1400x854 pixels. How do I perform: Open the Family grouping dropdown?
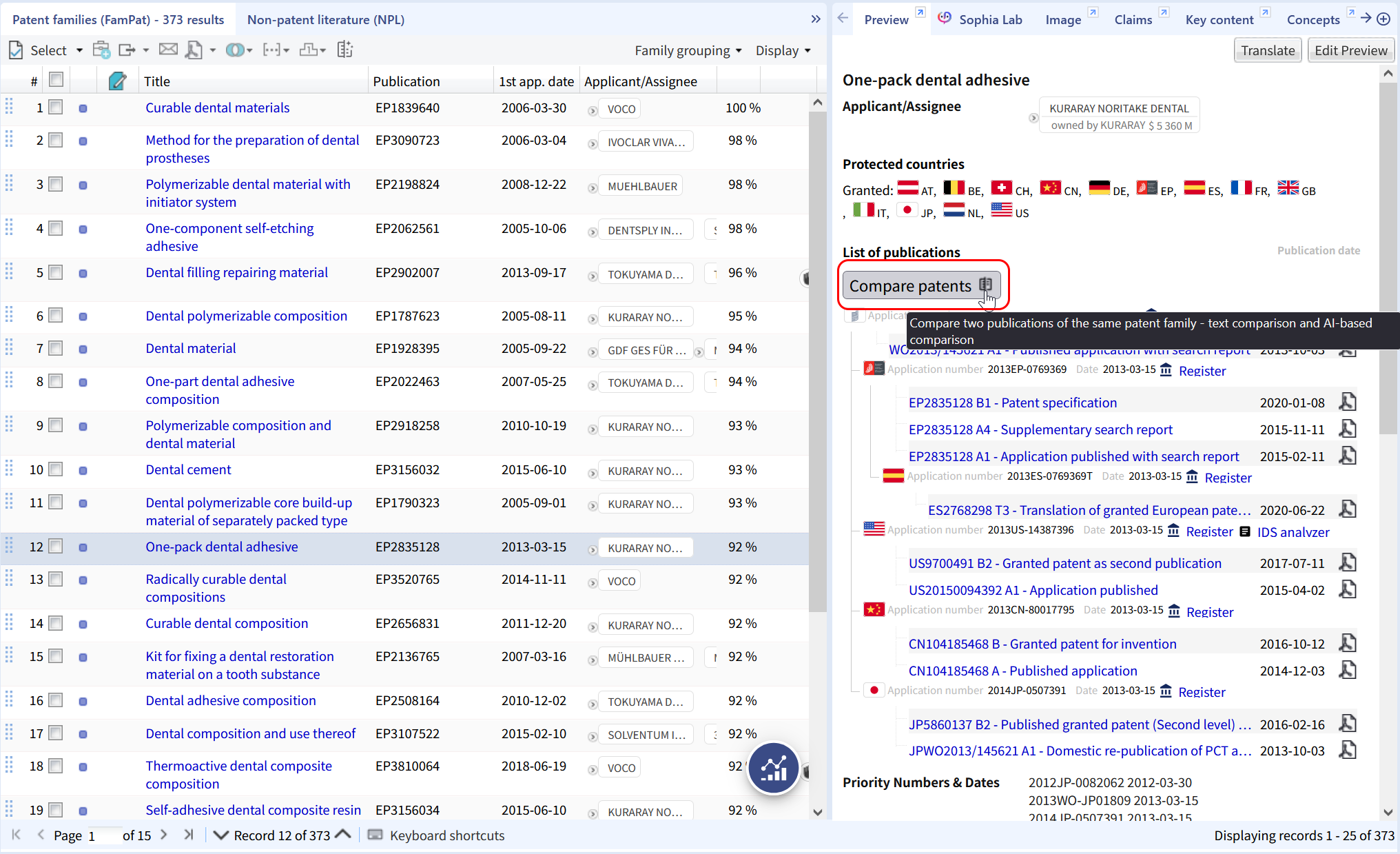tap(688, 50)
